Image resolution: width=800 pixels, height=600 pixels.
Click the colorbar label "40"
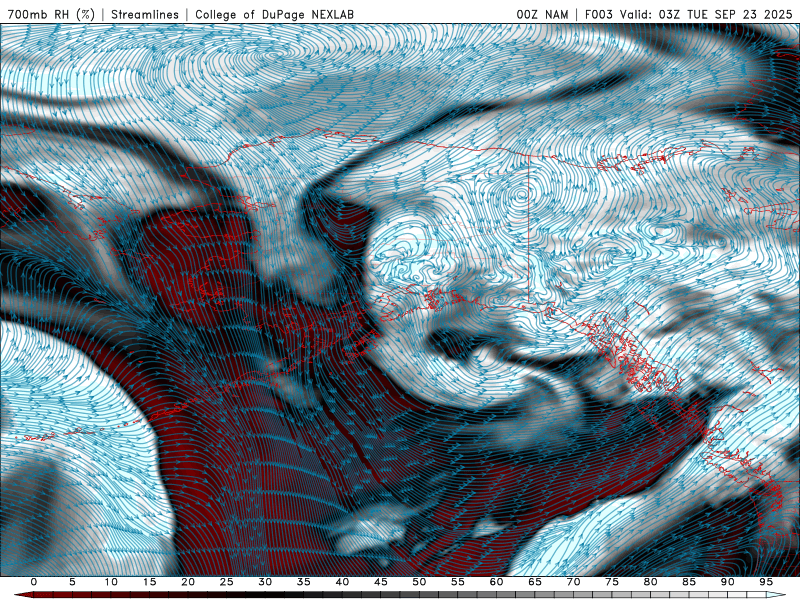[x=342, y=582]
